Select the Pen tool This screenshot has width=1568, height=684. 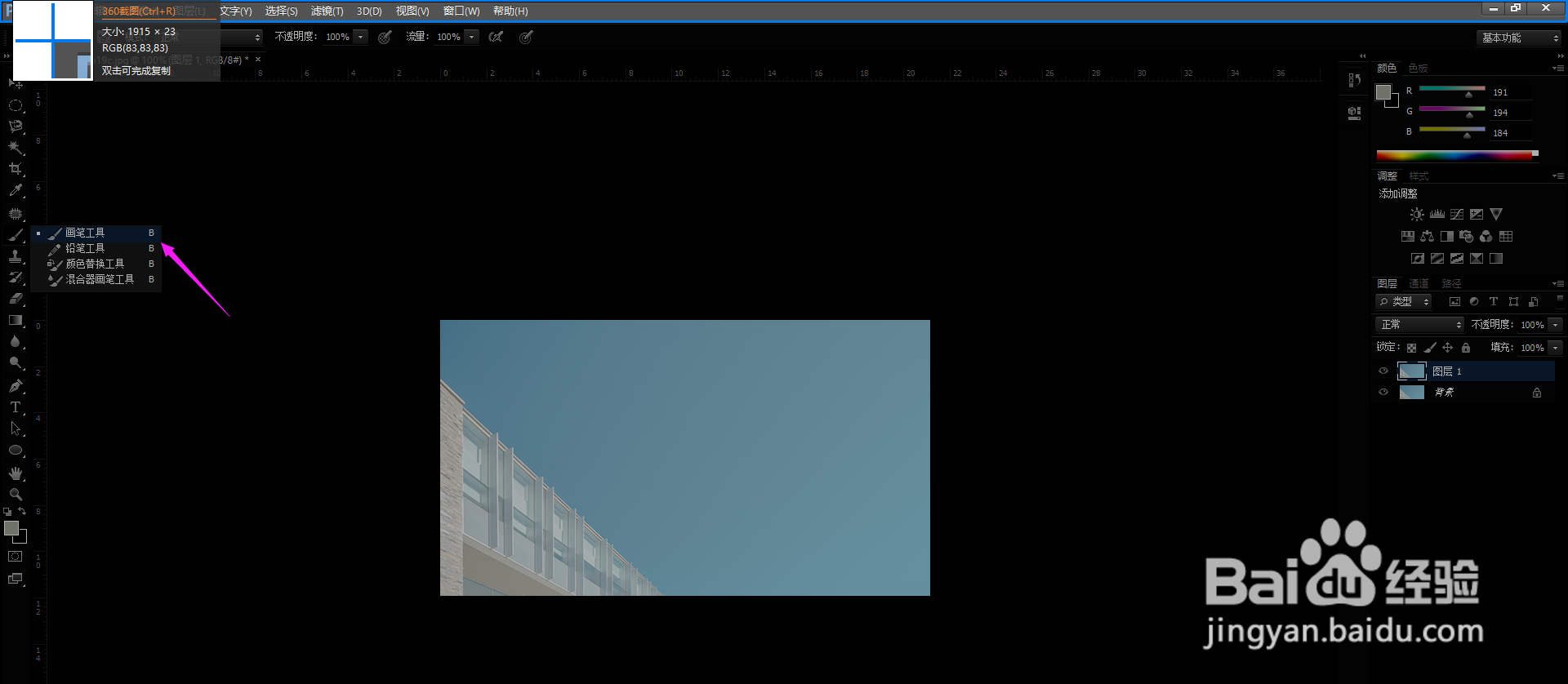tap(16, 385)
